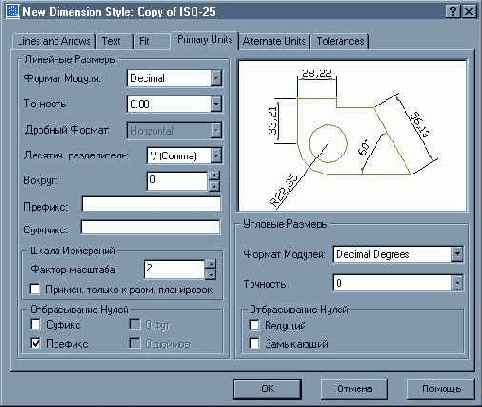Click the question mark help icon in title bar

coord(453,12)
